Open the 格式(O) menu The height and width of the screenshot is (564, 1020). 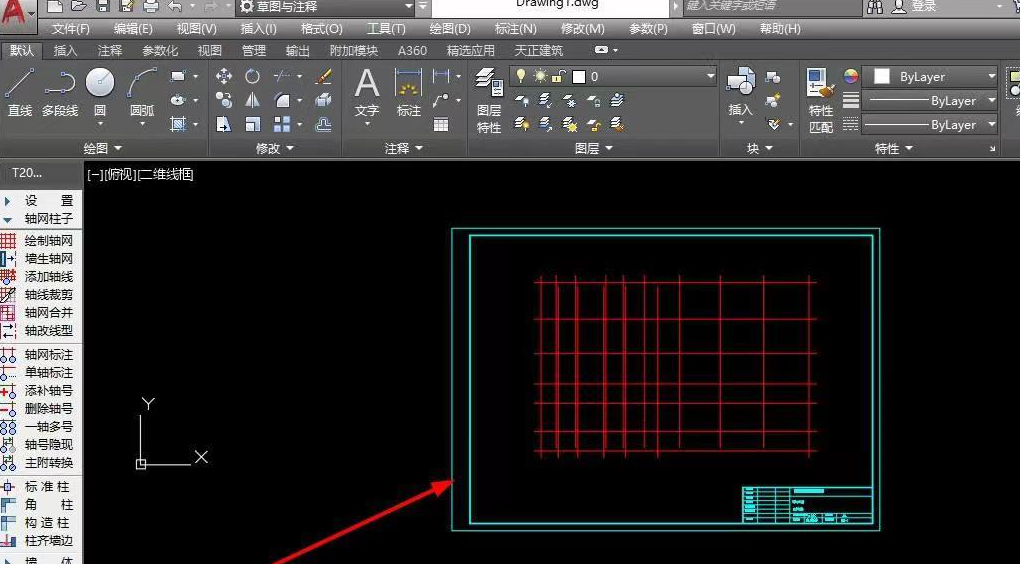[321, 29]
